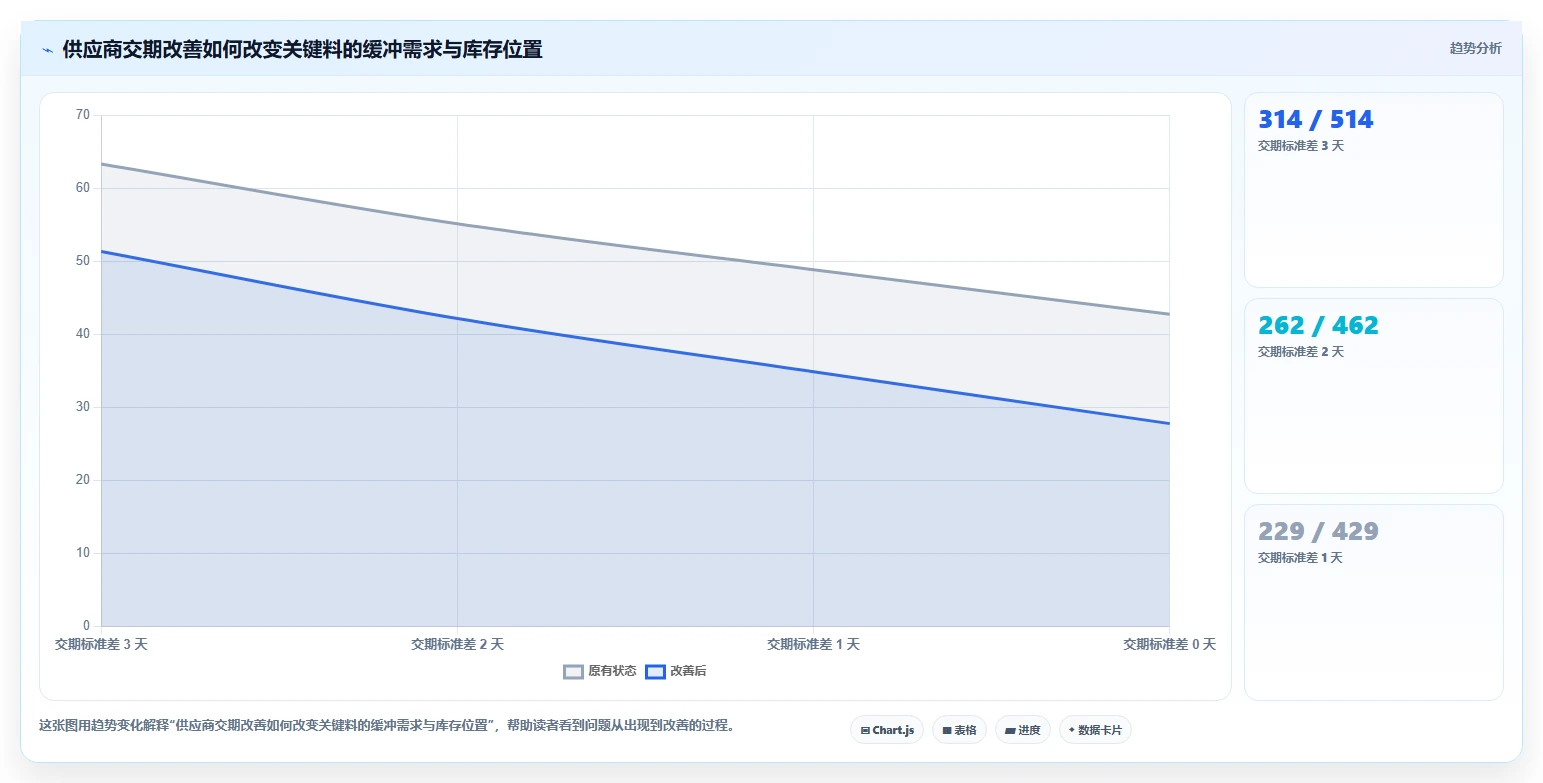Open the 262 / 462 data card
This screenshot has width=1543, height=783.
pyautogui.click(x=1373, y=396)
